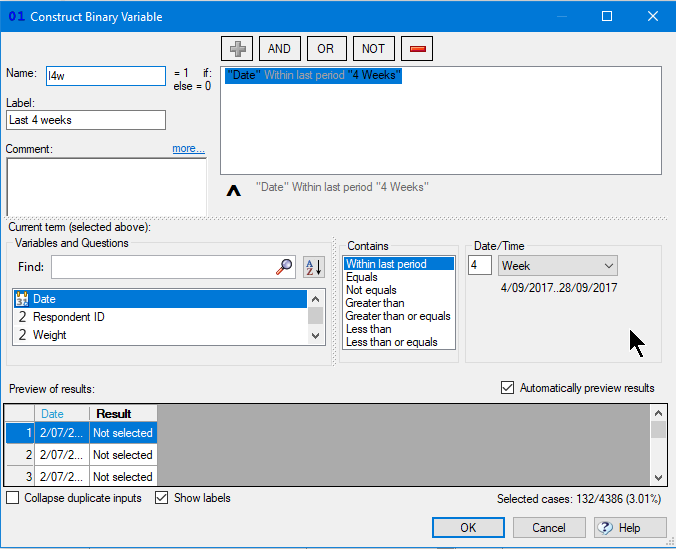Click the Date column header in preview
Viewport: 676px width, 549px height.
pos(62,414)
